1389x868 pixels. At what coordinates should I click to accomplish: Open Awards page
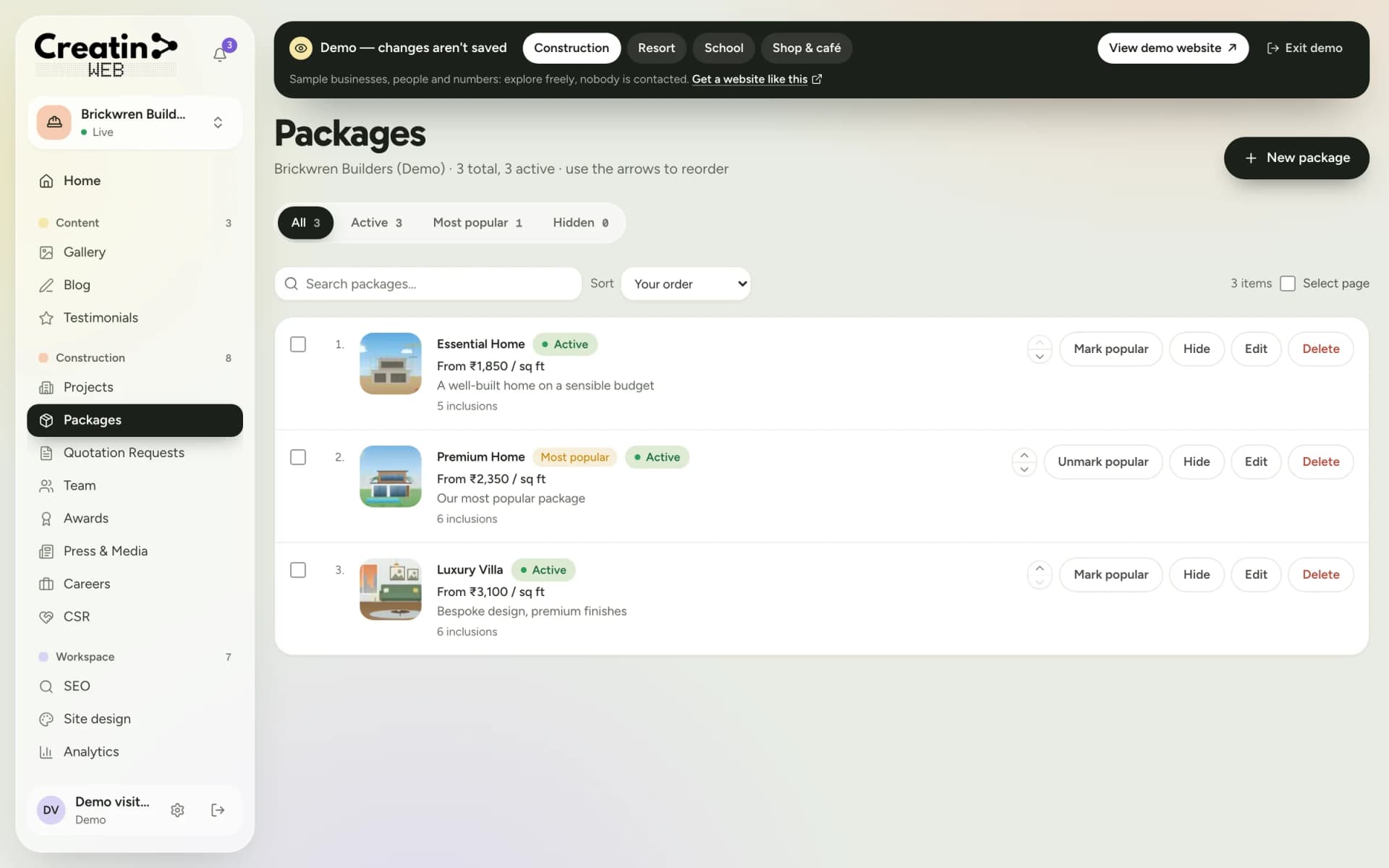point(135,519)
